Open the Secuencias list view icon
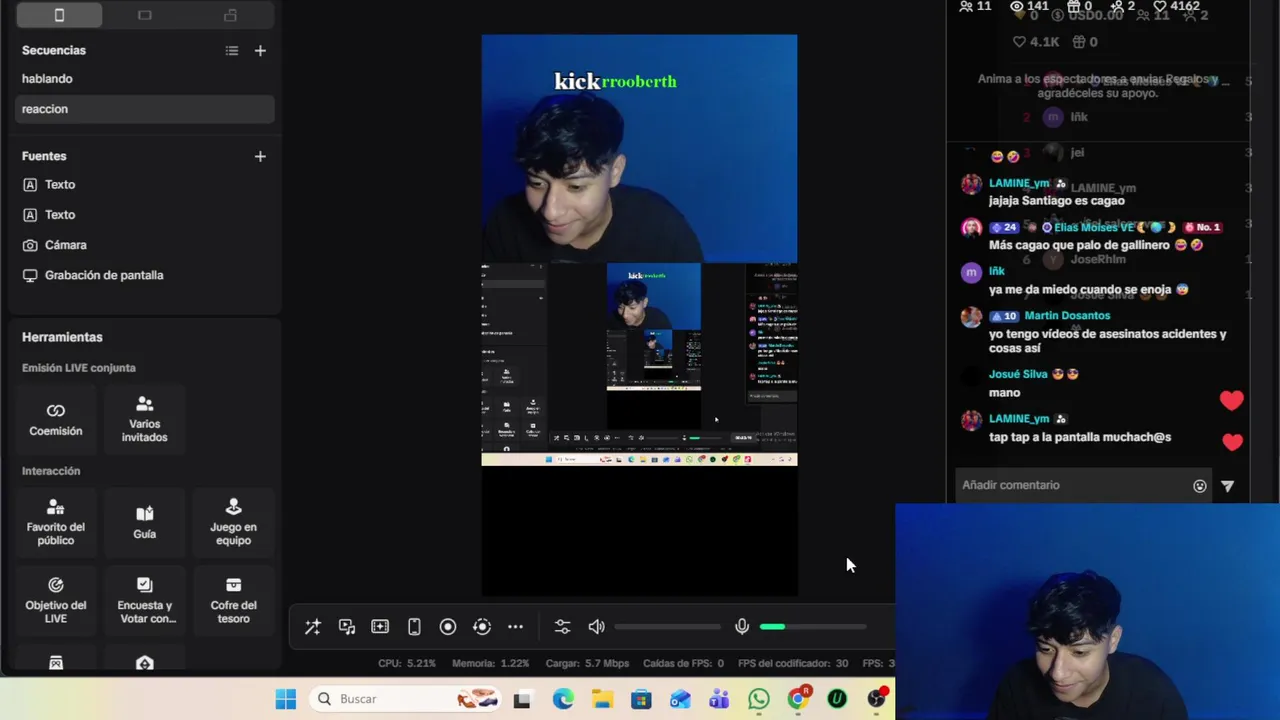Screen dimensions: 1280x720 (232, 51)
